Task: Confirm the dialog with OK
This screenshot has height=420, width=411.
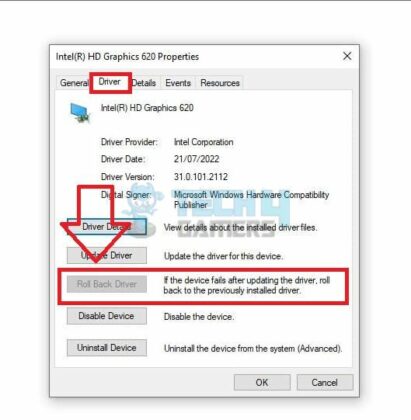Action: [x=262, y=382]
